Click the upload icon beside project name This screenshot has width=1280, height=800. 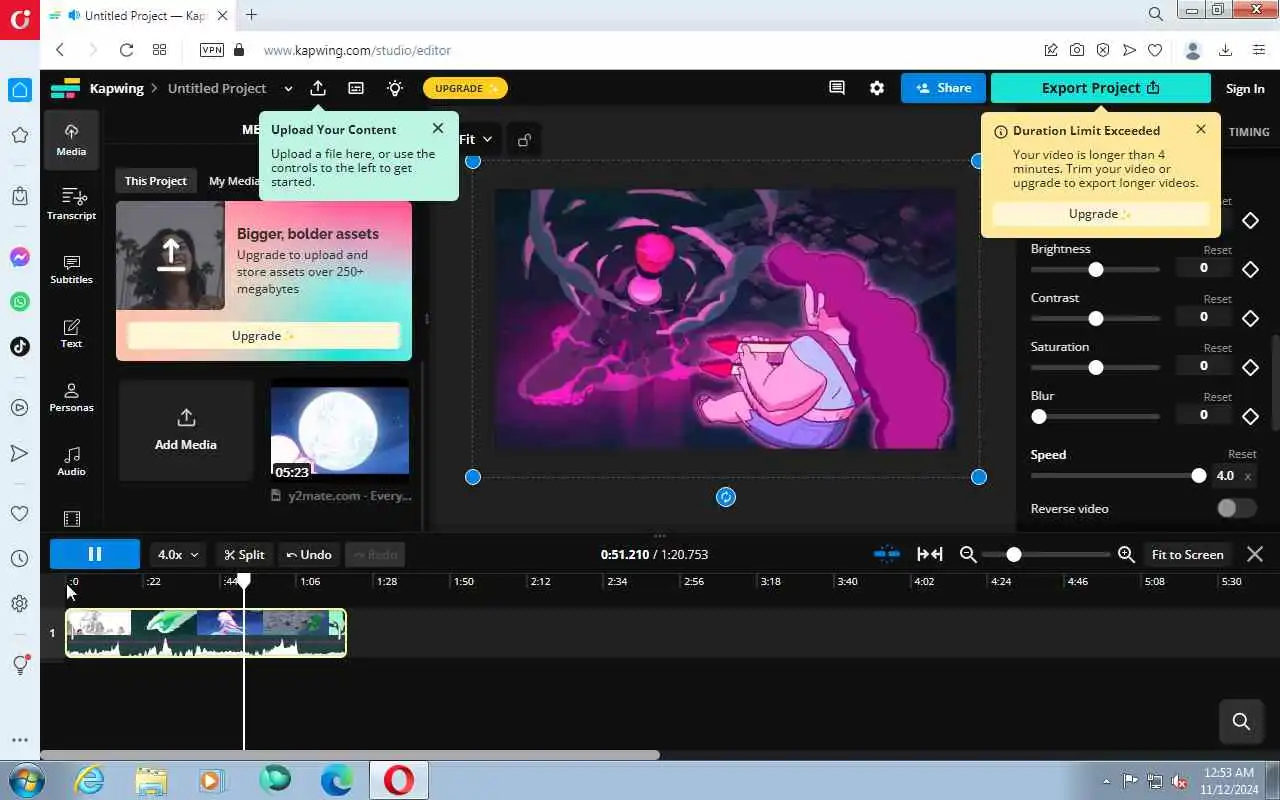[318, 88]
